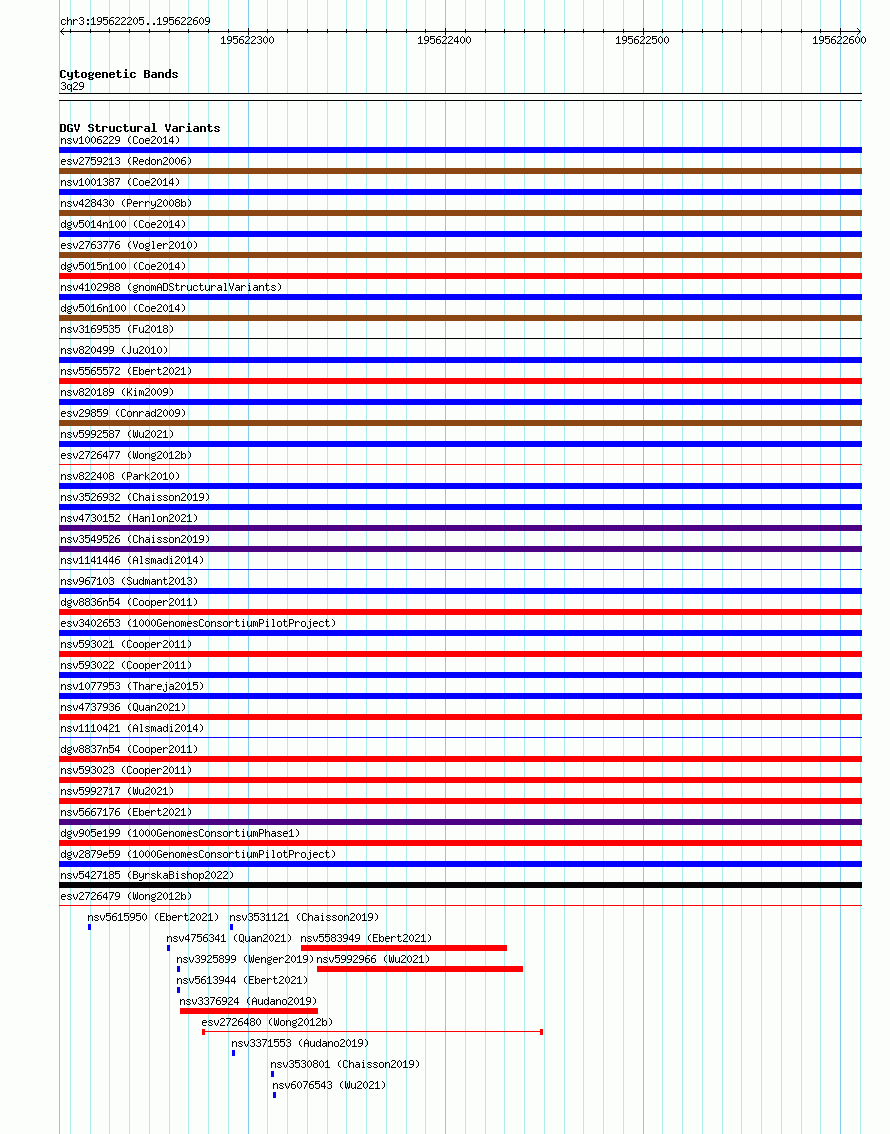The height and width of the screenshot is (1134, 890).
Task: Click red bar under nsv5992966 label
Action: pos(420,968)
